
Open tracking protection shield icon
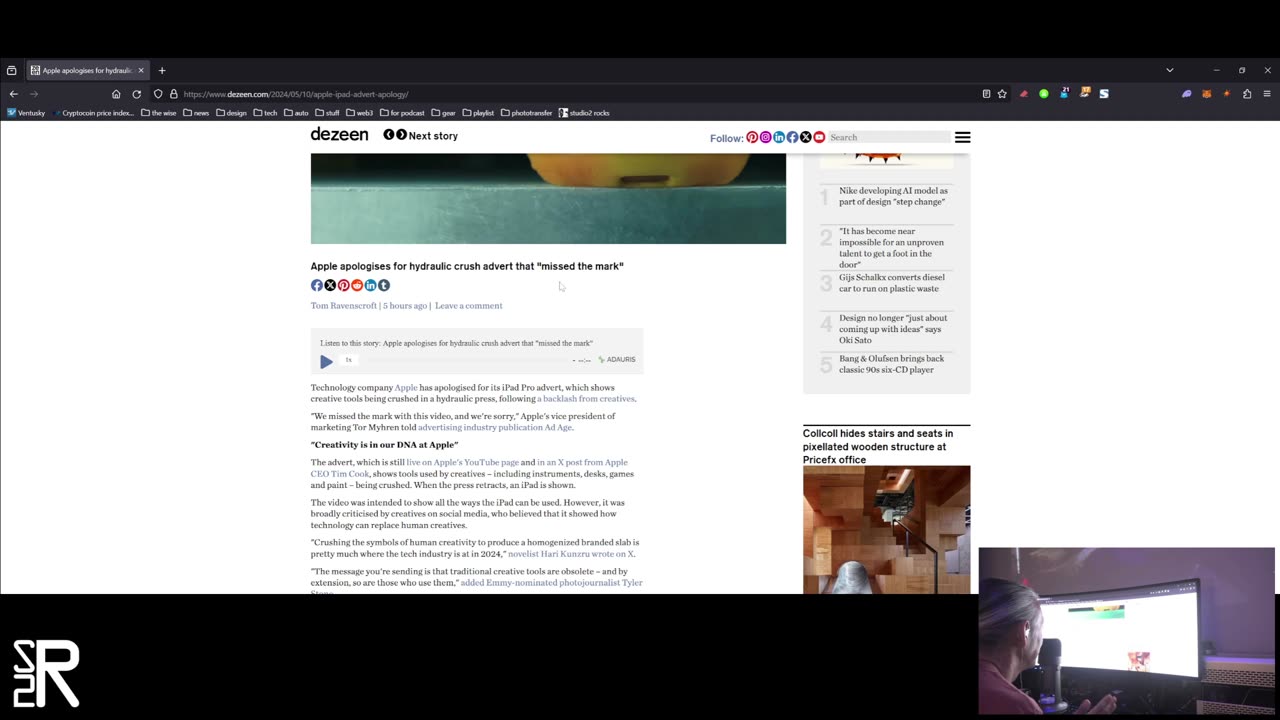(158, 94)
